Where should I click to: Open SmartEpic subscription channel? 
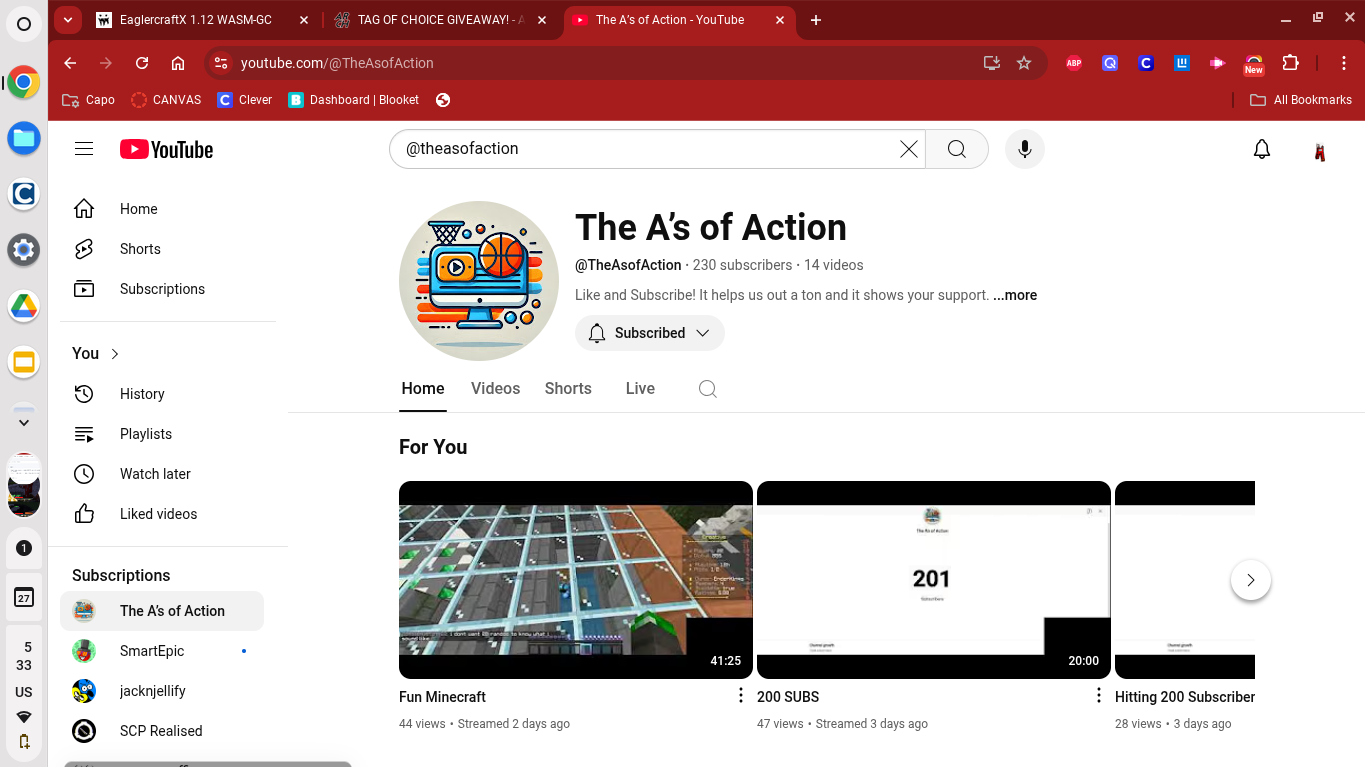point(162,651)
